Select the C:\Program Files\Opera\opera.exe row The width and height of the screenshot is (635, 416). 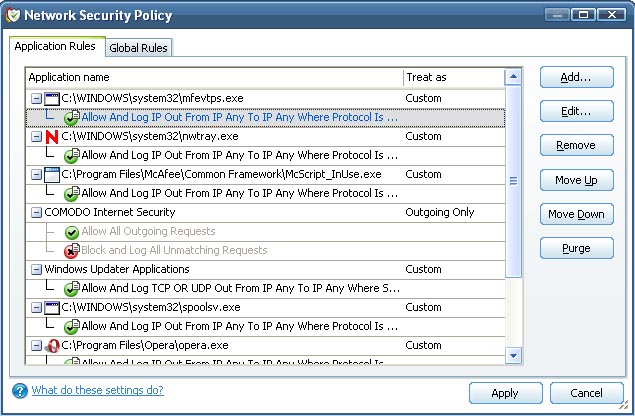265,346
